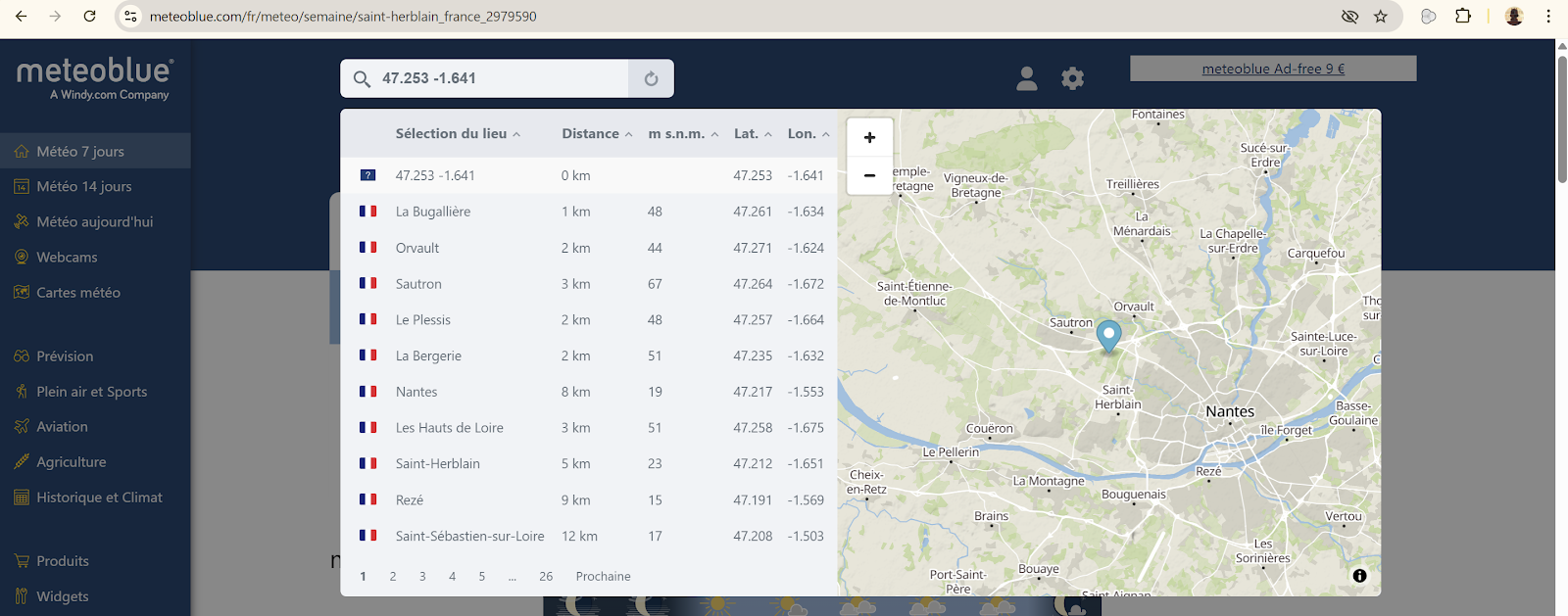Open Agriculture in the sidebar
Screen dimensions: 1568x616
tap(95, 461)
